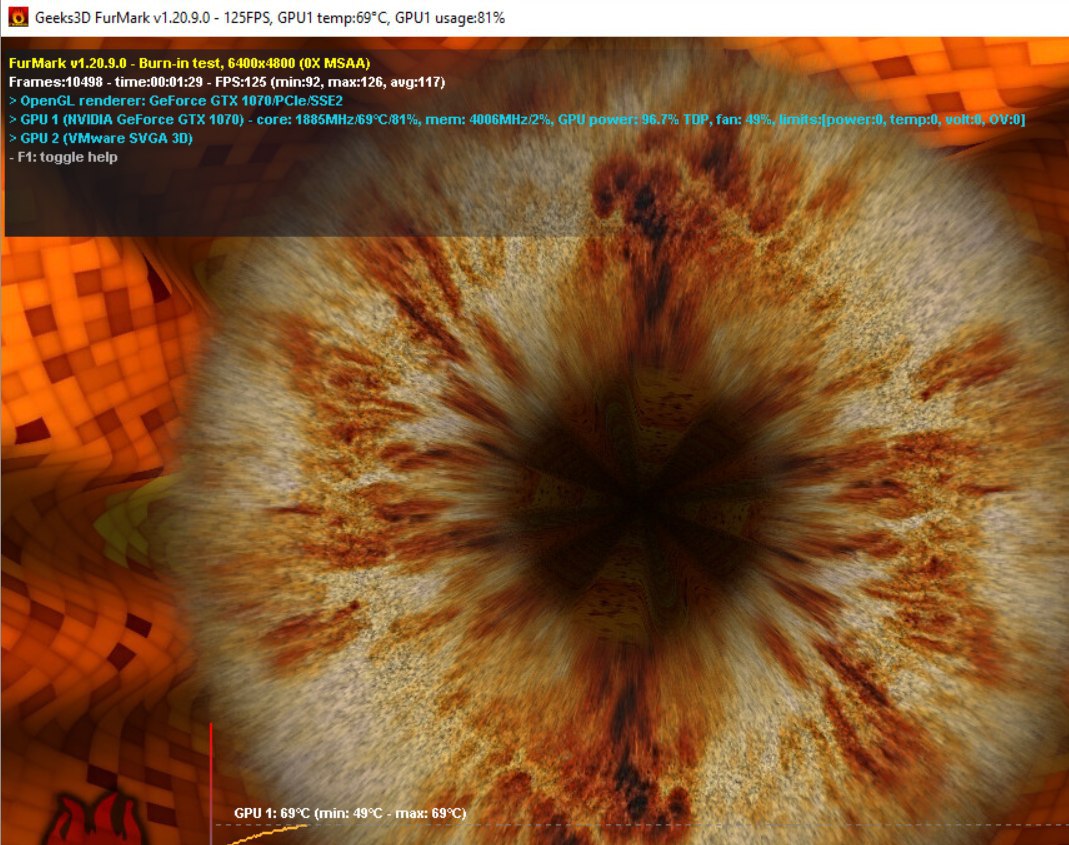
Task: Click the 'GPU 2 (VMware SVGA 3D)' line
Action: coord(101,138)
